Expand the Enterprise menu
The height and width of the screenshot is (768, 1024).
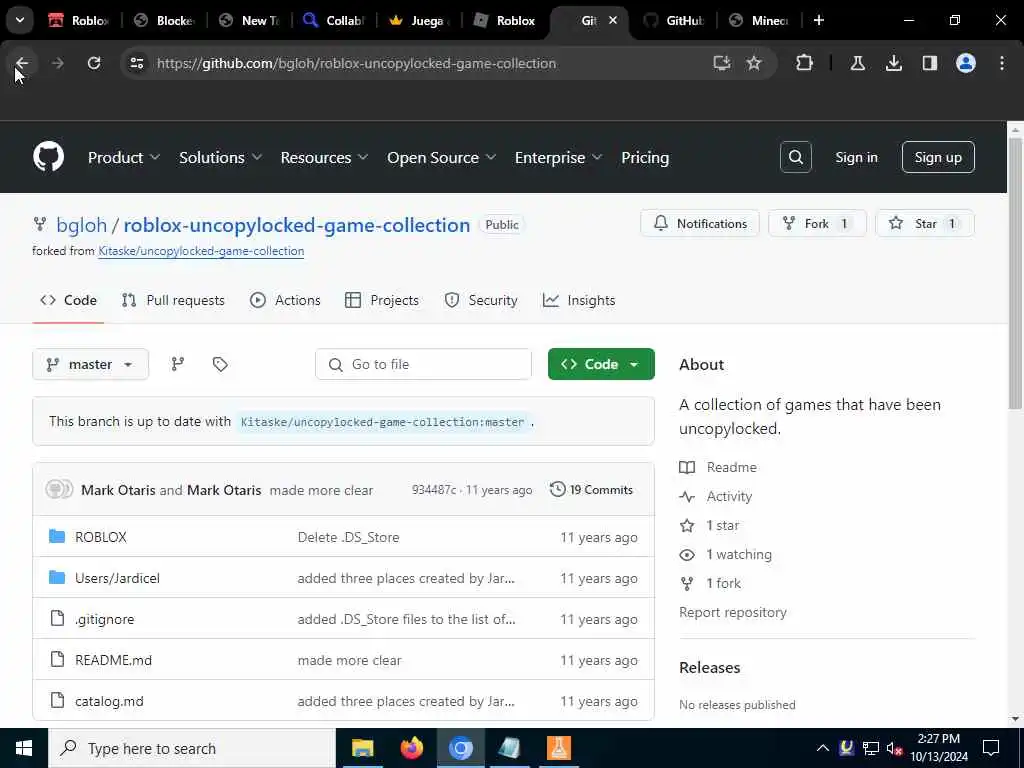coord(558,157)
